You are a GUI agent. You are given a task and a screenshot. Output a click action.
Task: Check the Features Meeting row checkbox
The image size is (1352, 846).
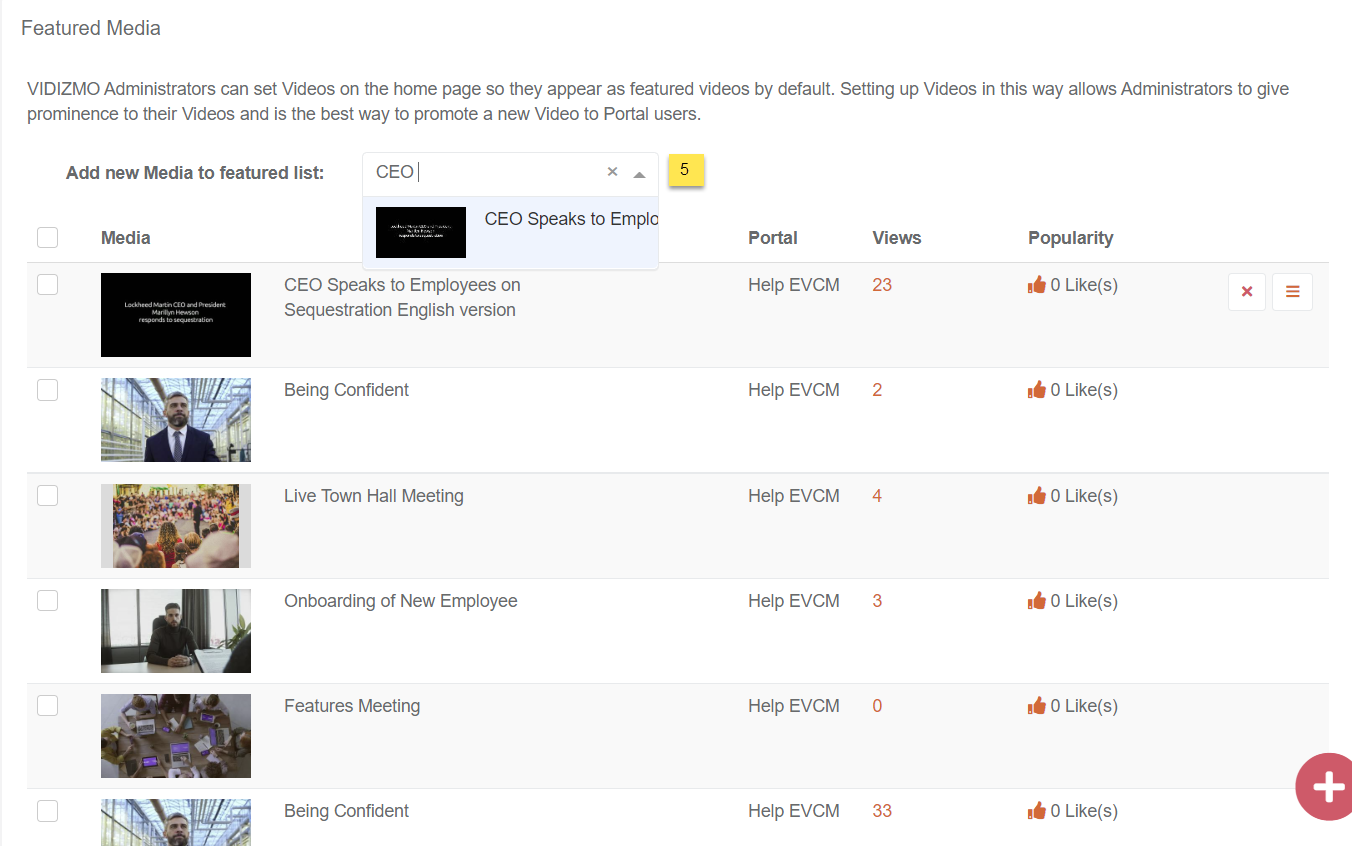coord(47,706)
